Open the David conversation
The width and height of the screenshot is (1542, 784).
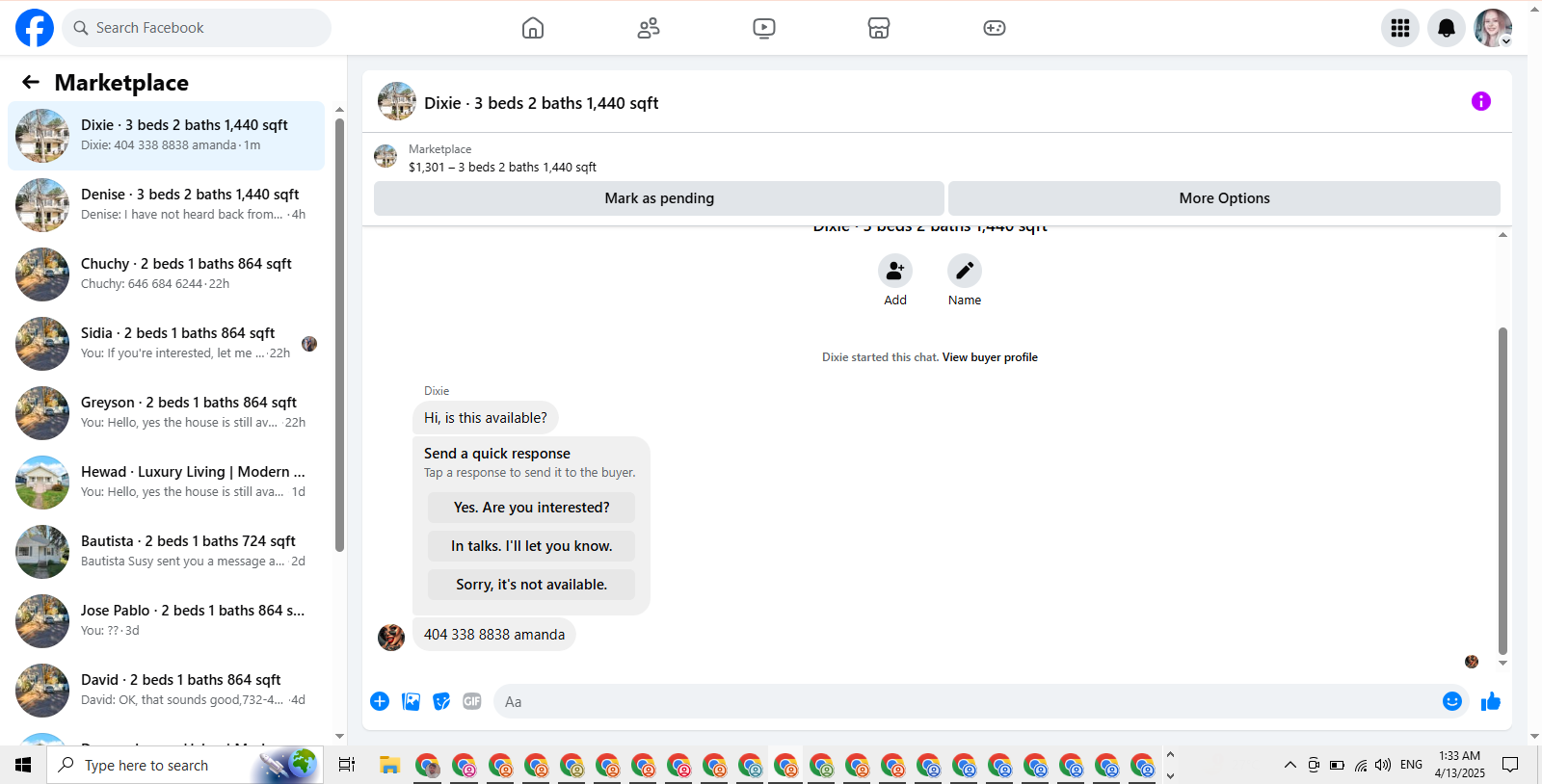(x=166, y=691)
